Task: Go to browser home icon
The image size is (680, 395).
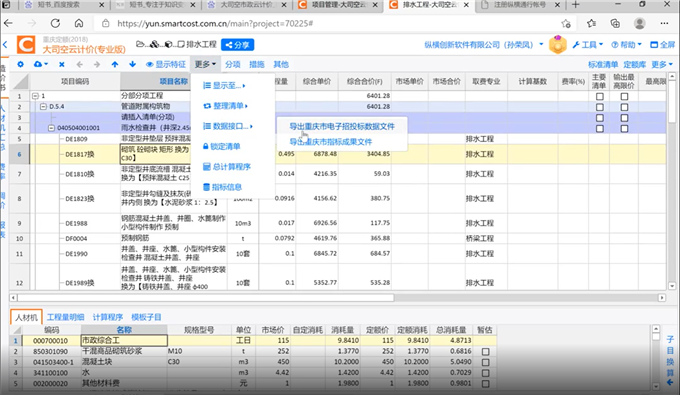Action: [78, 23]
